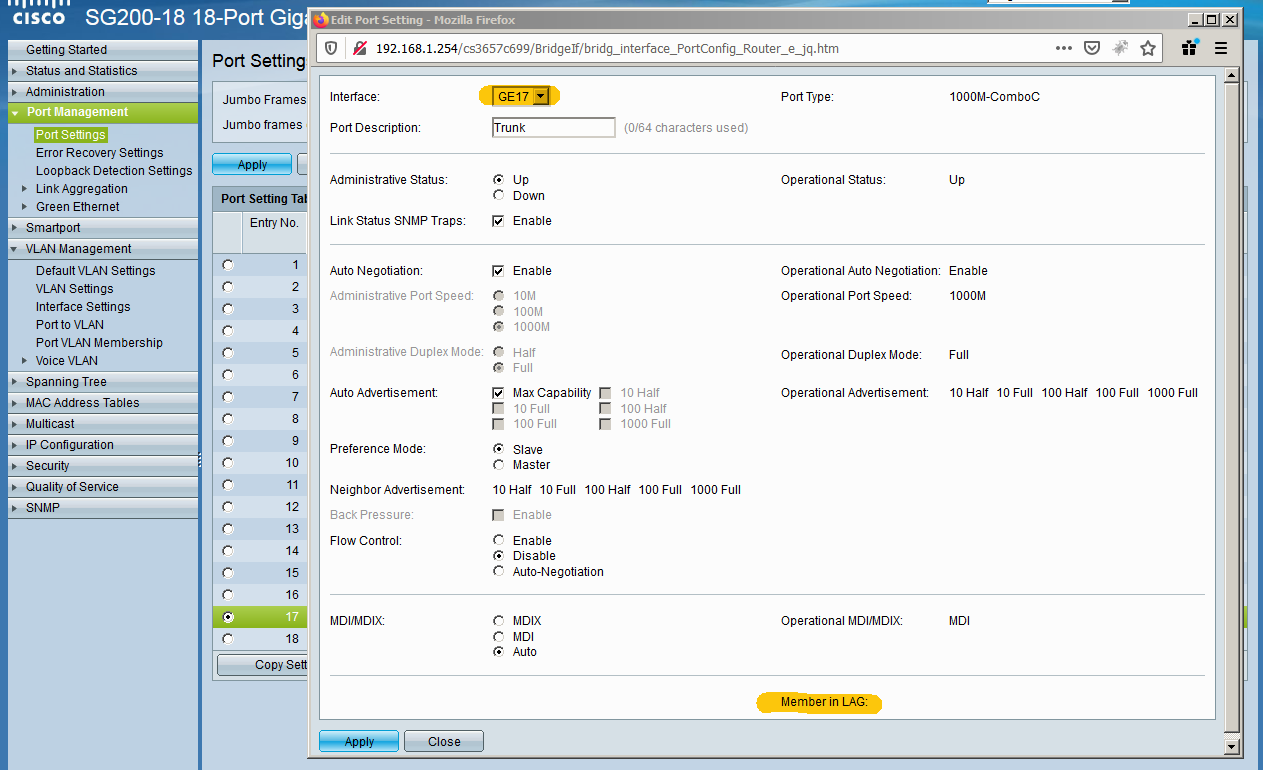Open the Security menu section
Viewport: 1263px width, 770px height.
(x=47, y=466)
